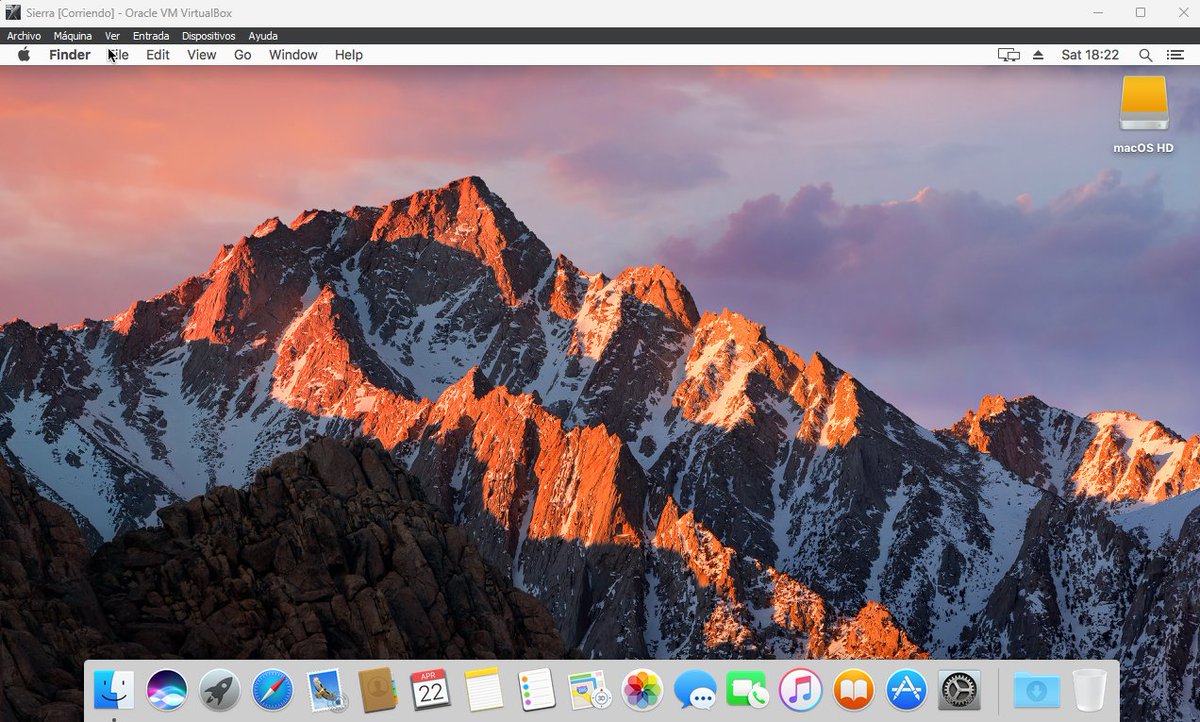Open Reminders list icon

pos(536,690)
